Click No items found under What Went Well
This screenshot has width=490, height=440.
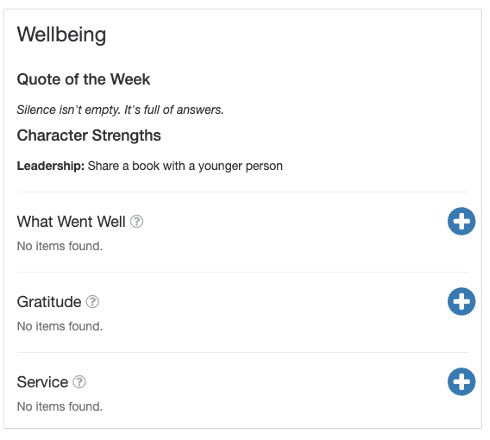click(60, 246)
